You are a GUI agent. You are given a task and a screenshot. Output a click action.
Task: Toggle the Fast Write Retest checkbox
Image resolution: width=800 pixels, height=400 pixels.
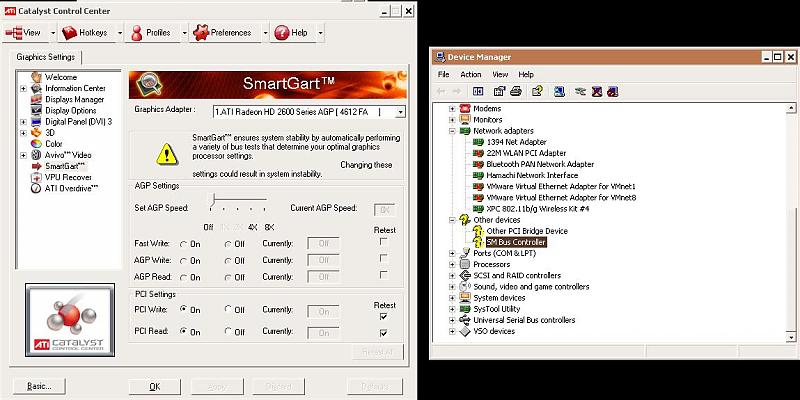tap(384, 242)
